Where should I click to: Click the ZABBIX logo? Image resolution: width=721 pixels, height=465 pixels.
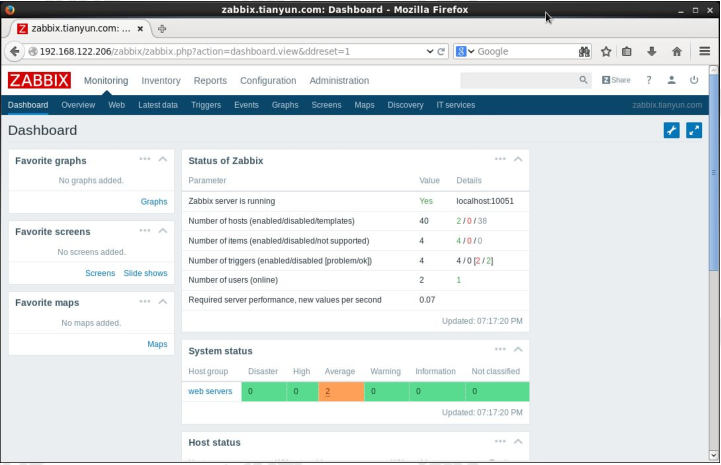point(39,80)
